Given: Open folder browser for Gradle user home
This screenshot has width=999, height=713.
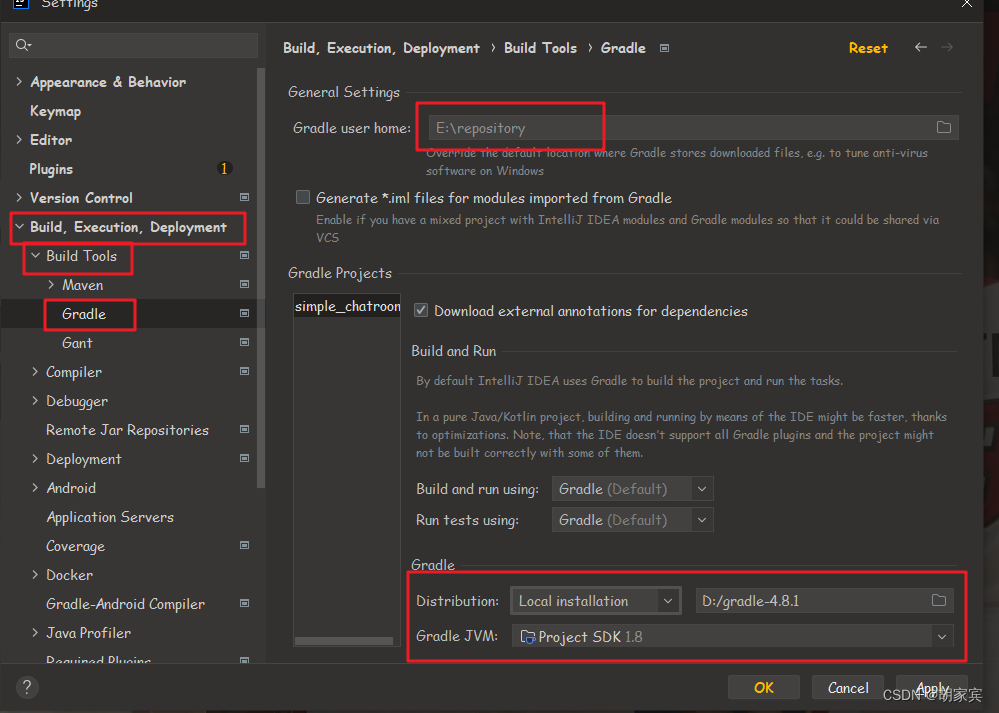Looking at the screenshot, I should coord(942,127).
